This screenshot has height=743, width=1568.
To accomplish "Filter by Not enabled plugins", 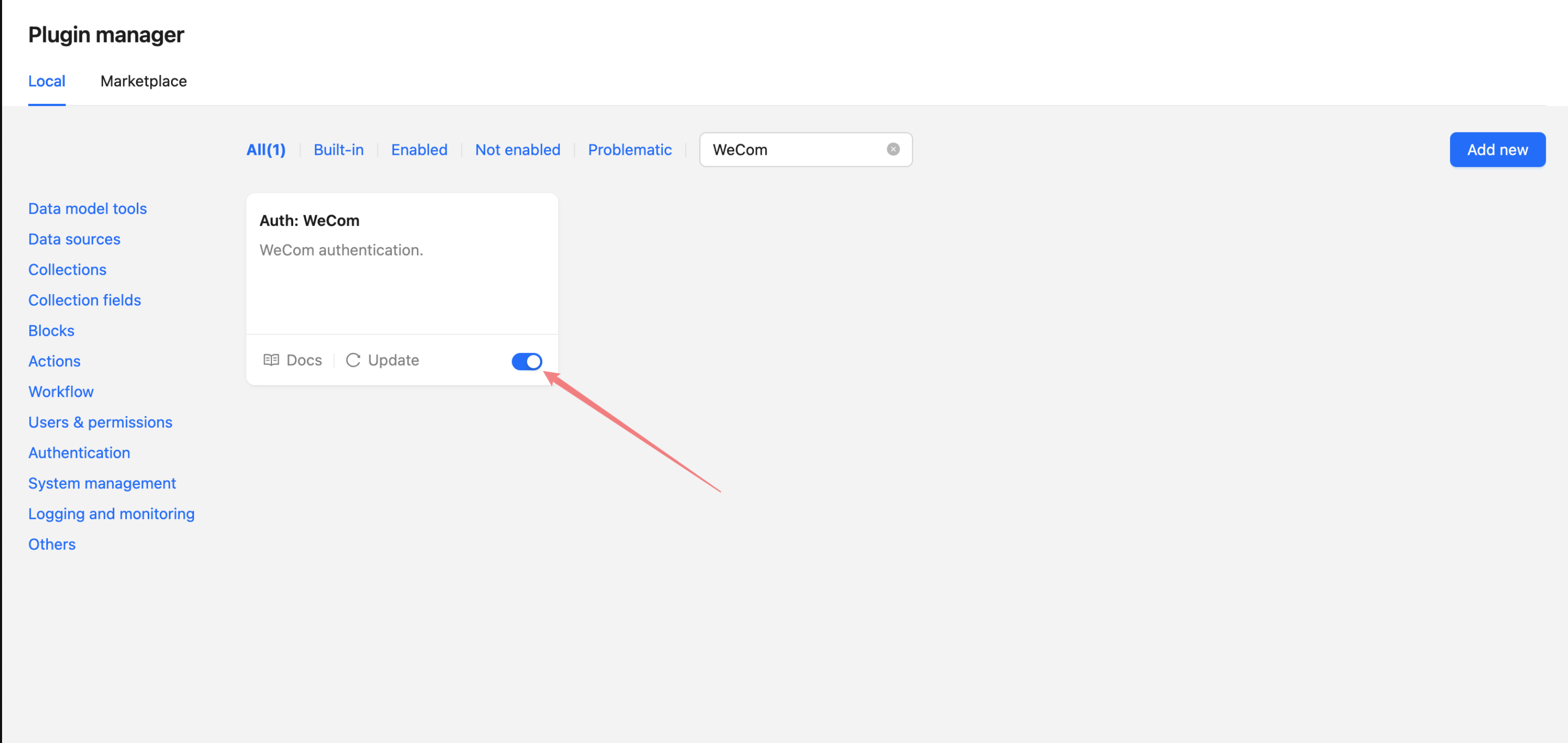I will pos(517,150).
